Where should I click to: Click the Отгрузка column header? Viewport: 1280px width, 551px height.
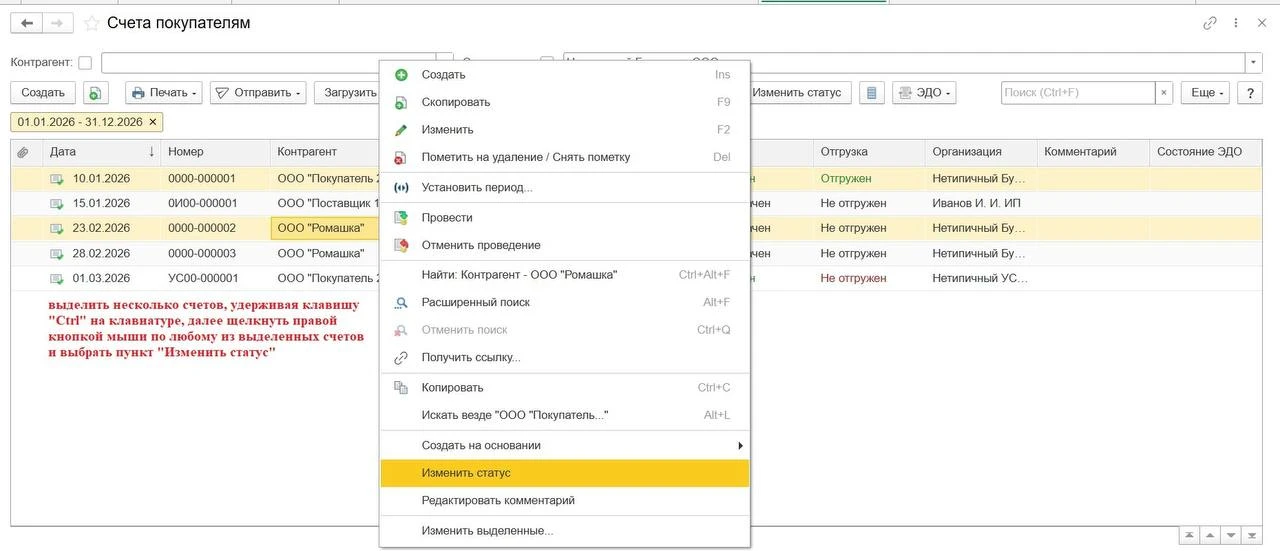pyautogui.click(x=868, y=152)
